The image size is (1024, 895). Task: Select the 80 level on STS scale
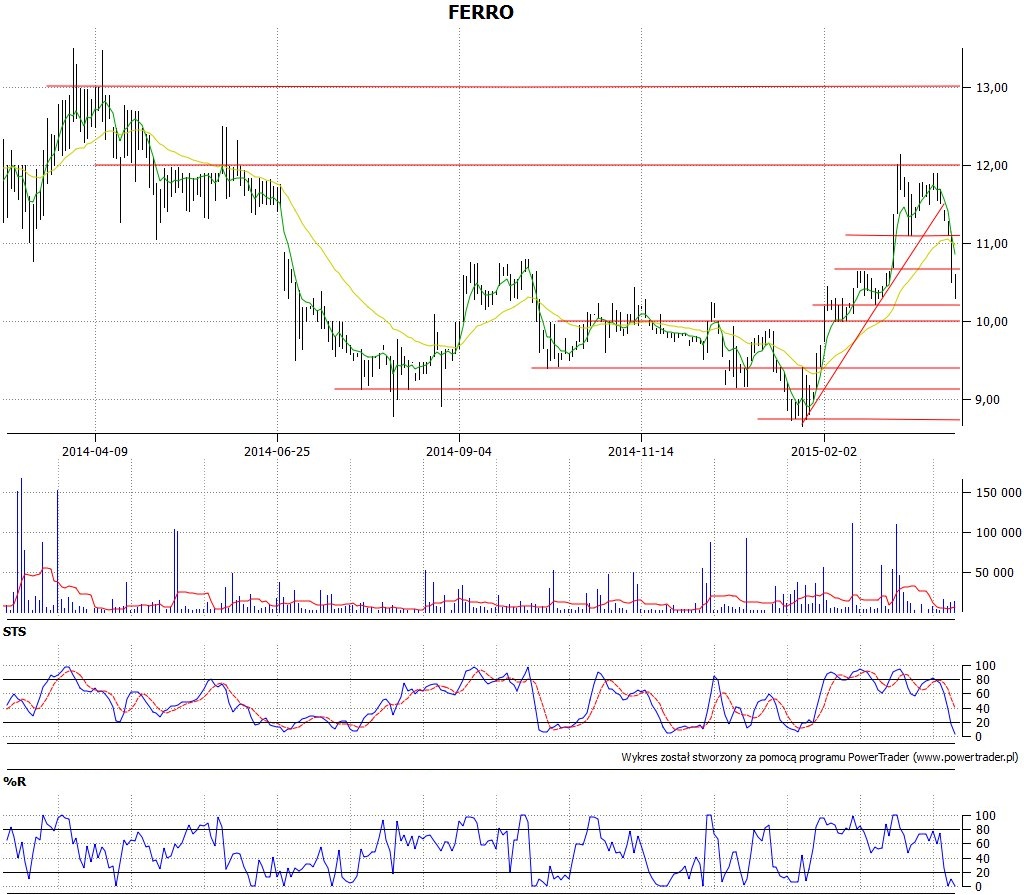point(982,680)
